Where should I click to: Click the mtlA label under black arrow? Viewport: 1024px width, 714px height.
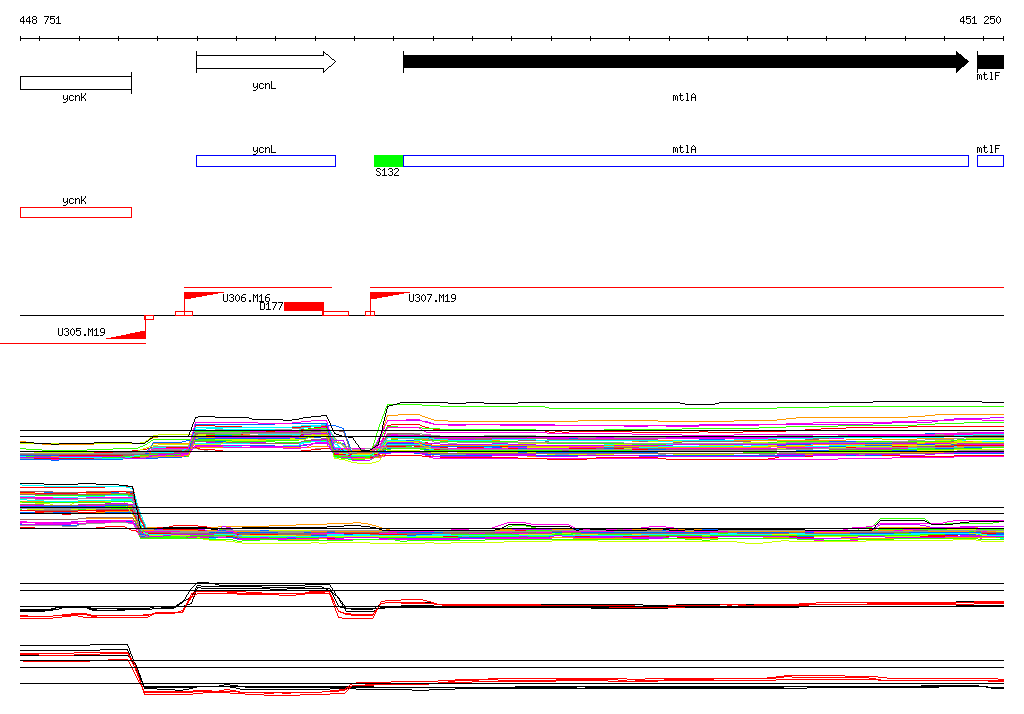(684, 97)
